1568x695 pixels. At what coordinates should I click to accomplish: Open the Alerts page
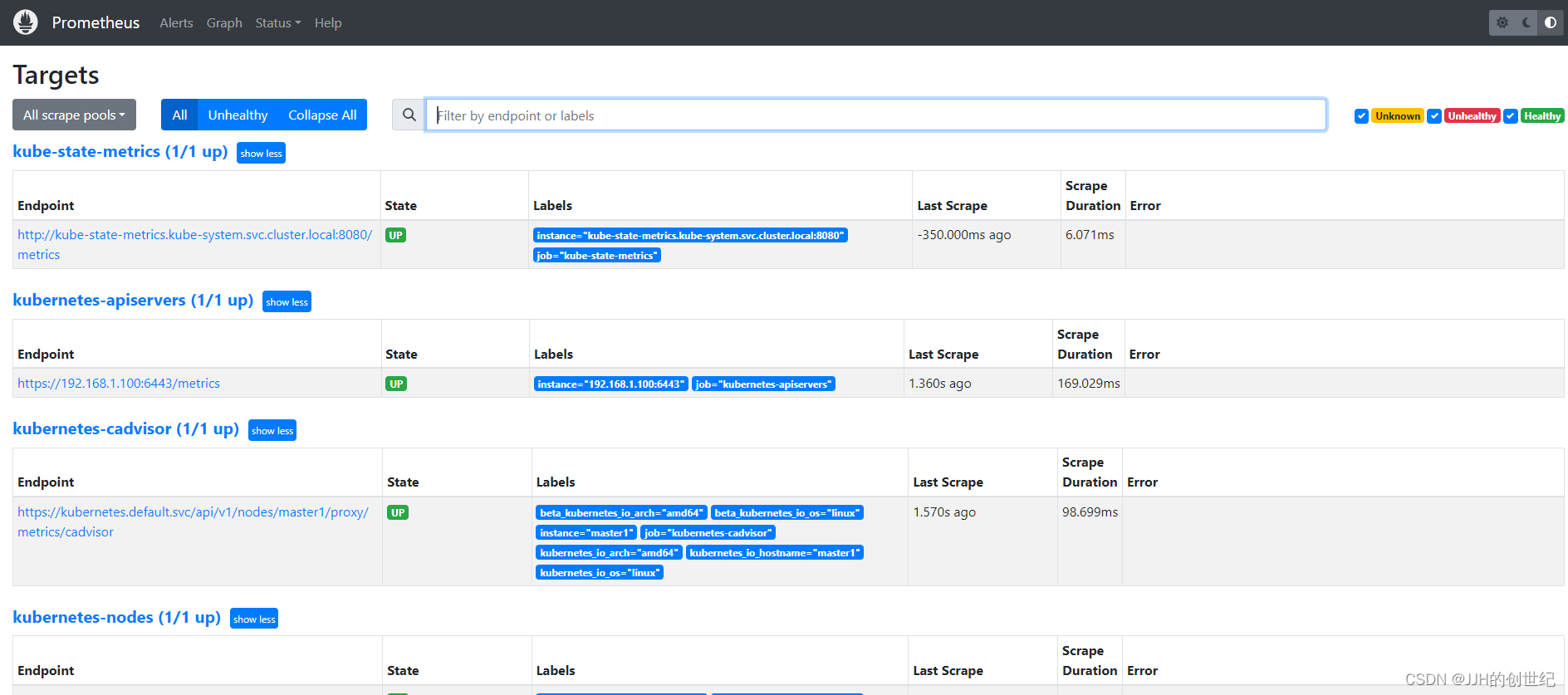[176, 22]
